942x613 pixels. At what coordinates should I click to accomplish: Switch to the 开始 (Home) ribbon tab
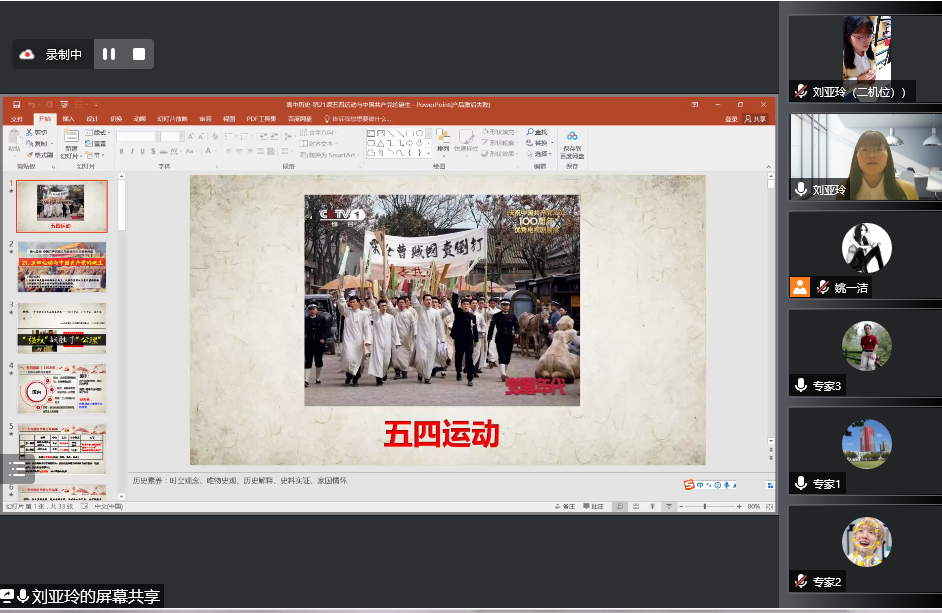44,119
